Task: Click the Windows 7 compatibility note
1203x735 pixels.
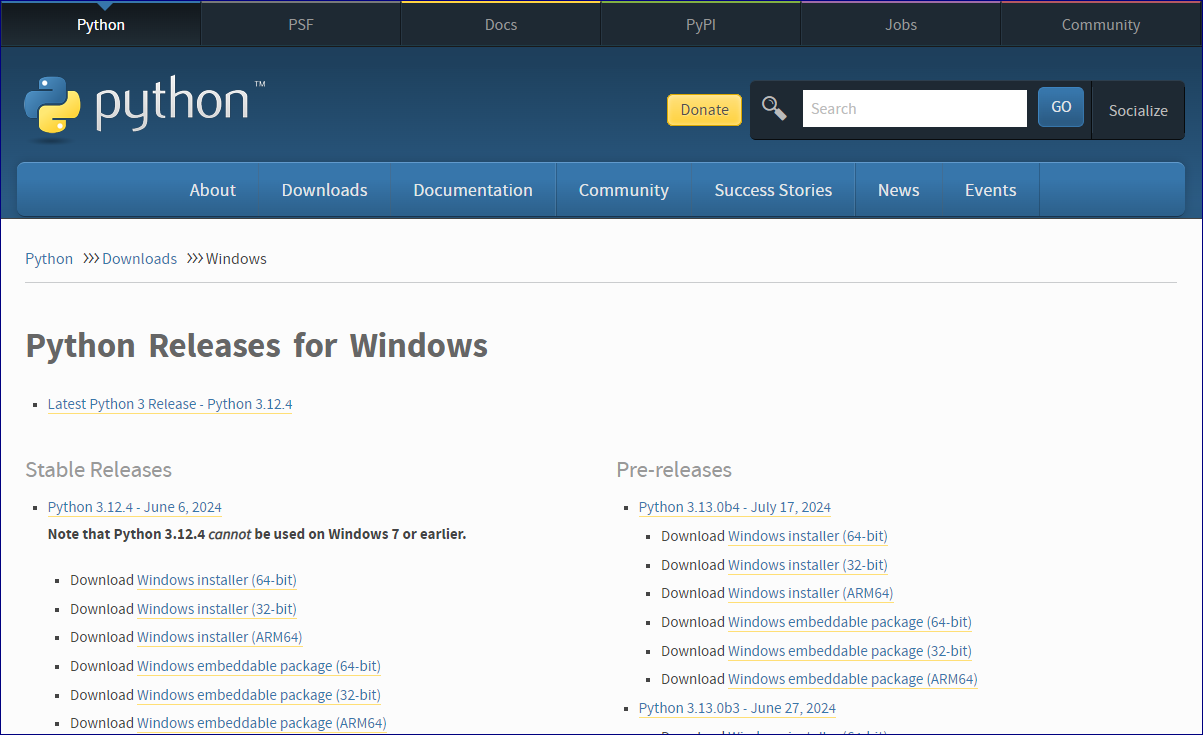Action: [257, 535]
